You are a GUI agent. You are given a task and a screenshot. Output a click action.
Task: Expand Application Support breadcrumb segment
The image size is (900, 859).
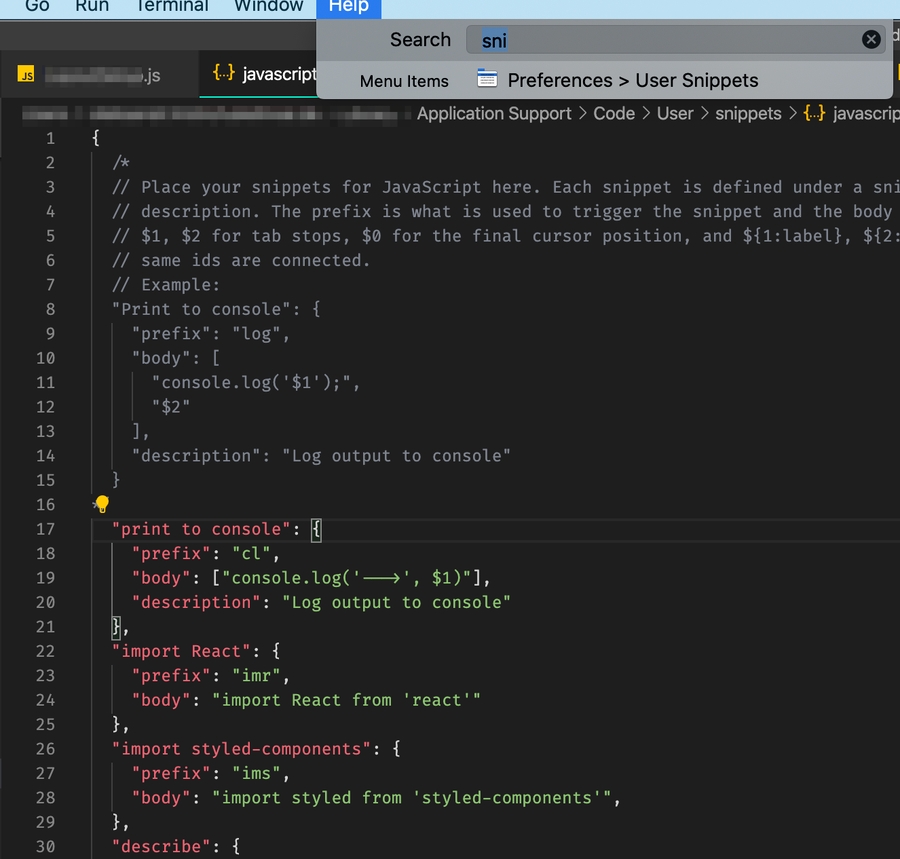[494, 113]
